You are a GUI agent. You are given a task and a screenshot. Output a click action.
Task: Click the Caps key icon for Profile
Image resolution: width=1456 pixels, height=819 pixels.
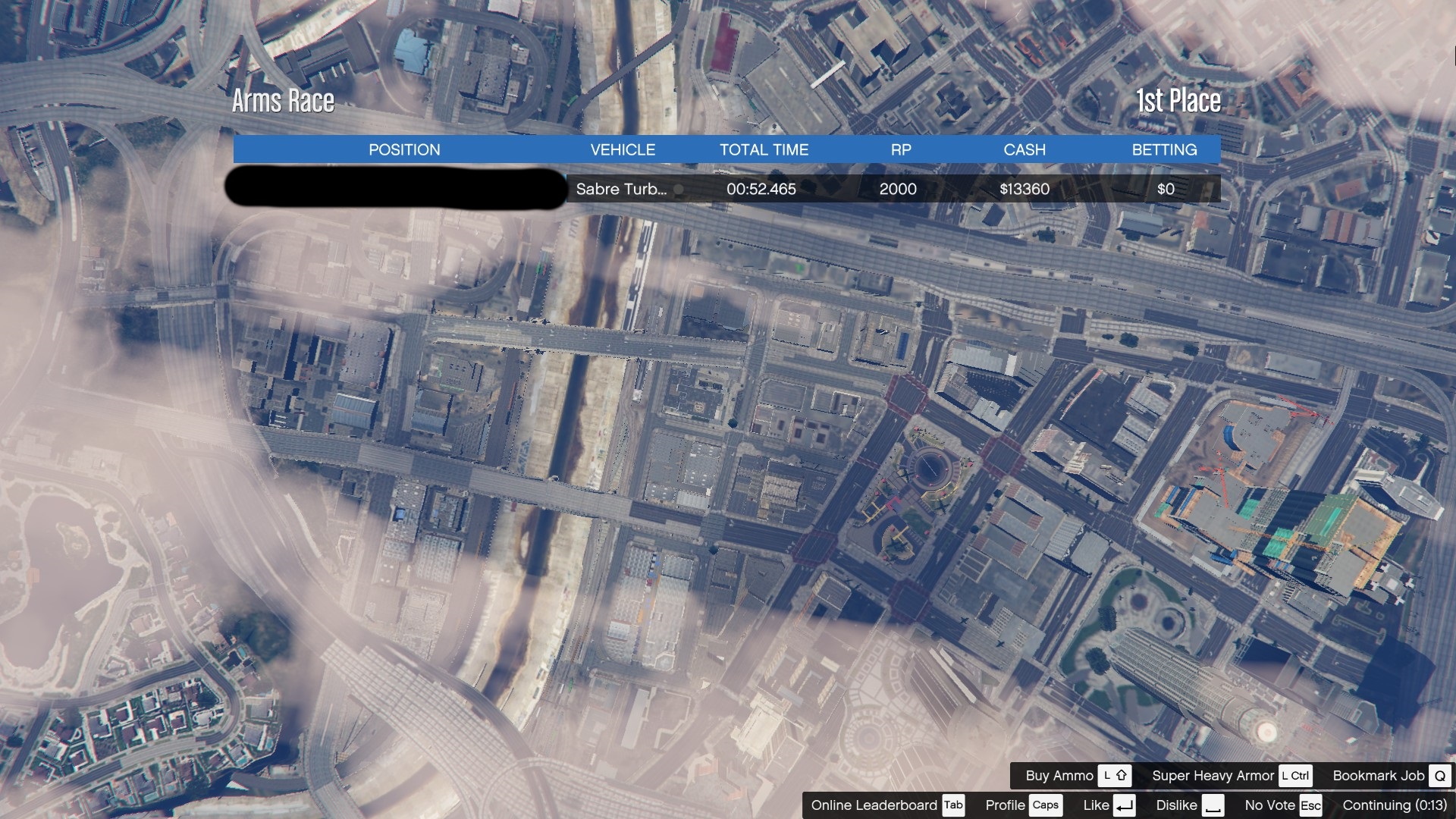point(1045,805)
